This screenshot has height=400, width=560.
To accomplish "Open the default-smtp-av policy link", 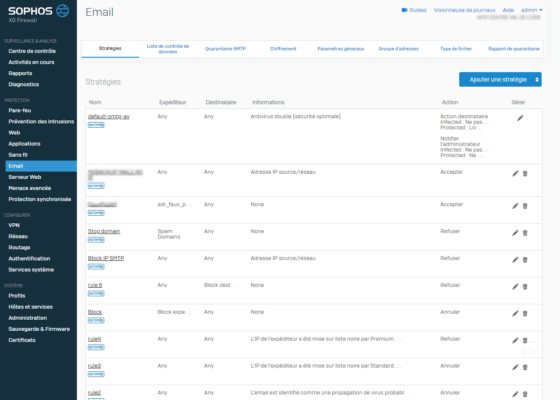I will pyautogui.click(x=109, y=116).
